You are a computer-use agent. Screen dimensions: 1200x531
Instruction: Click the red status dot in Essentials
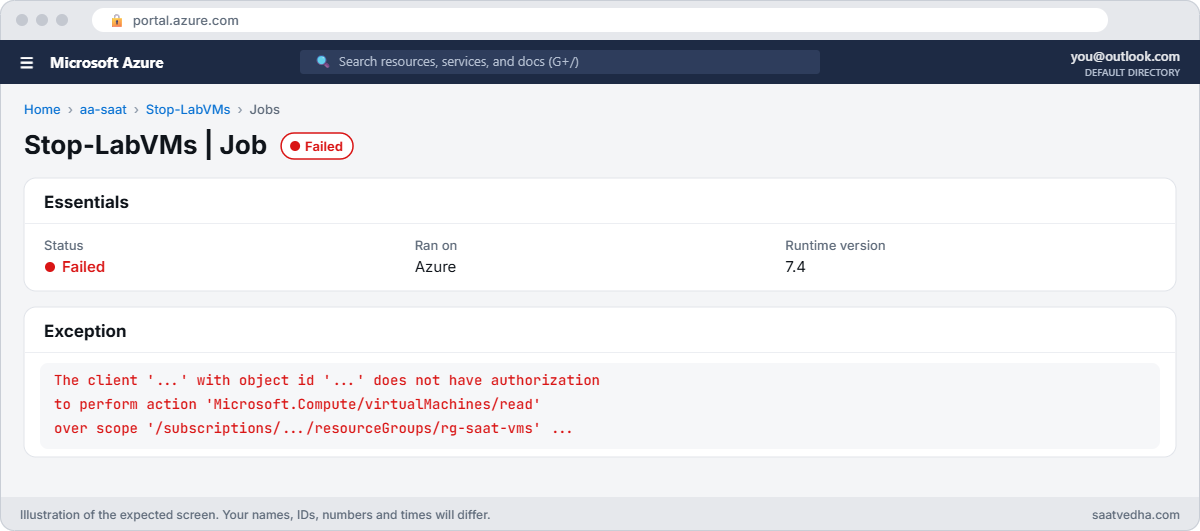coord(49,267)
